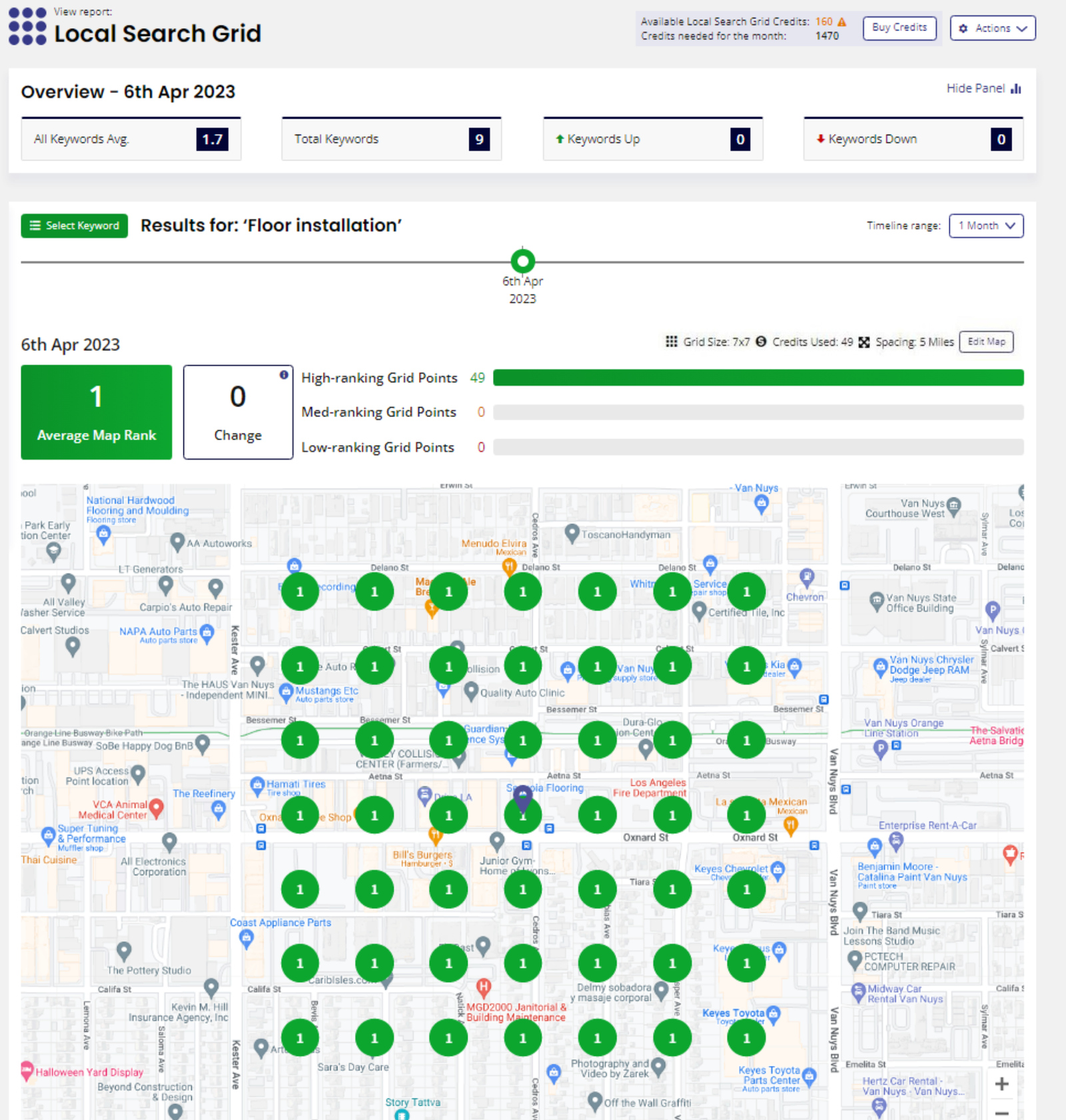Click the low credits warning triangle icon
Screen dimensions: 1066x1120
(x=842, y=22)
